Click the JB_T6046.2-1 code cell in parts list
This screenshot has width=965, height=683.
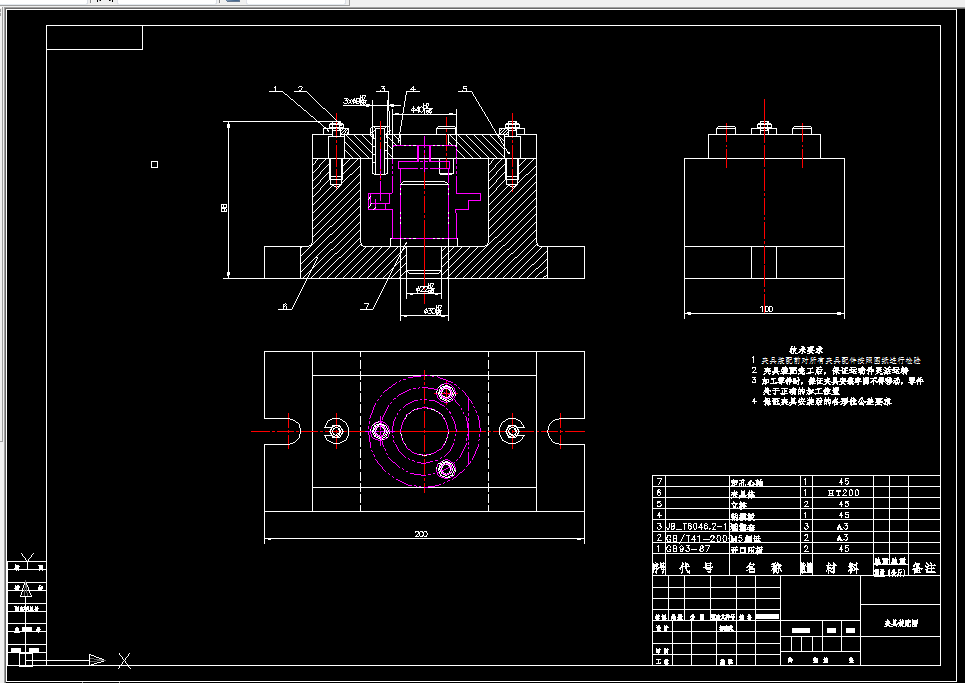coord(697,526)
